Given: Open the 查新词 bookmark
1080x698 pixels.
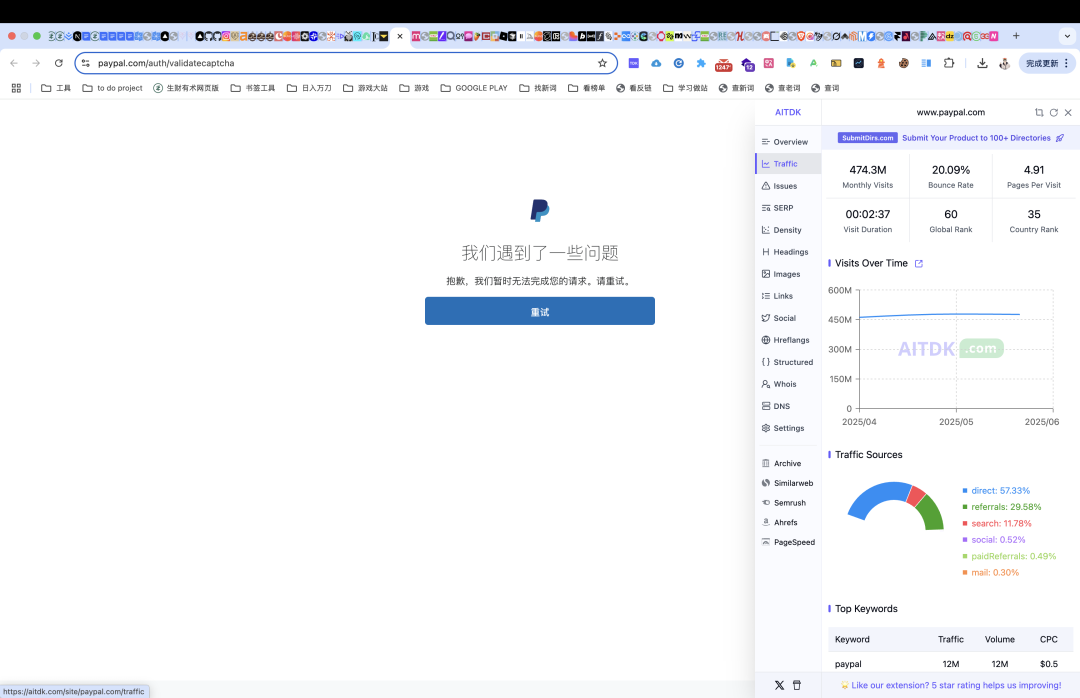Looking at the screenshot, I should [x=736, y=88].
